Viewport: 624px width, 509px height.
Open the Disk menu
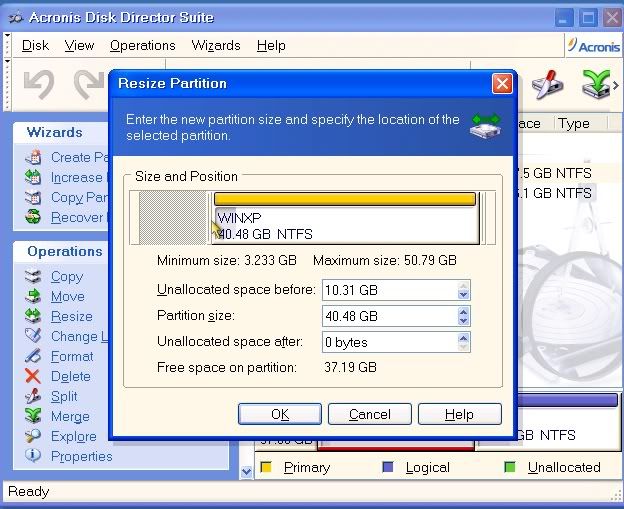(x=35, y=45)
